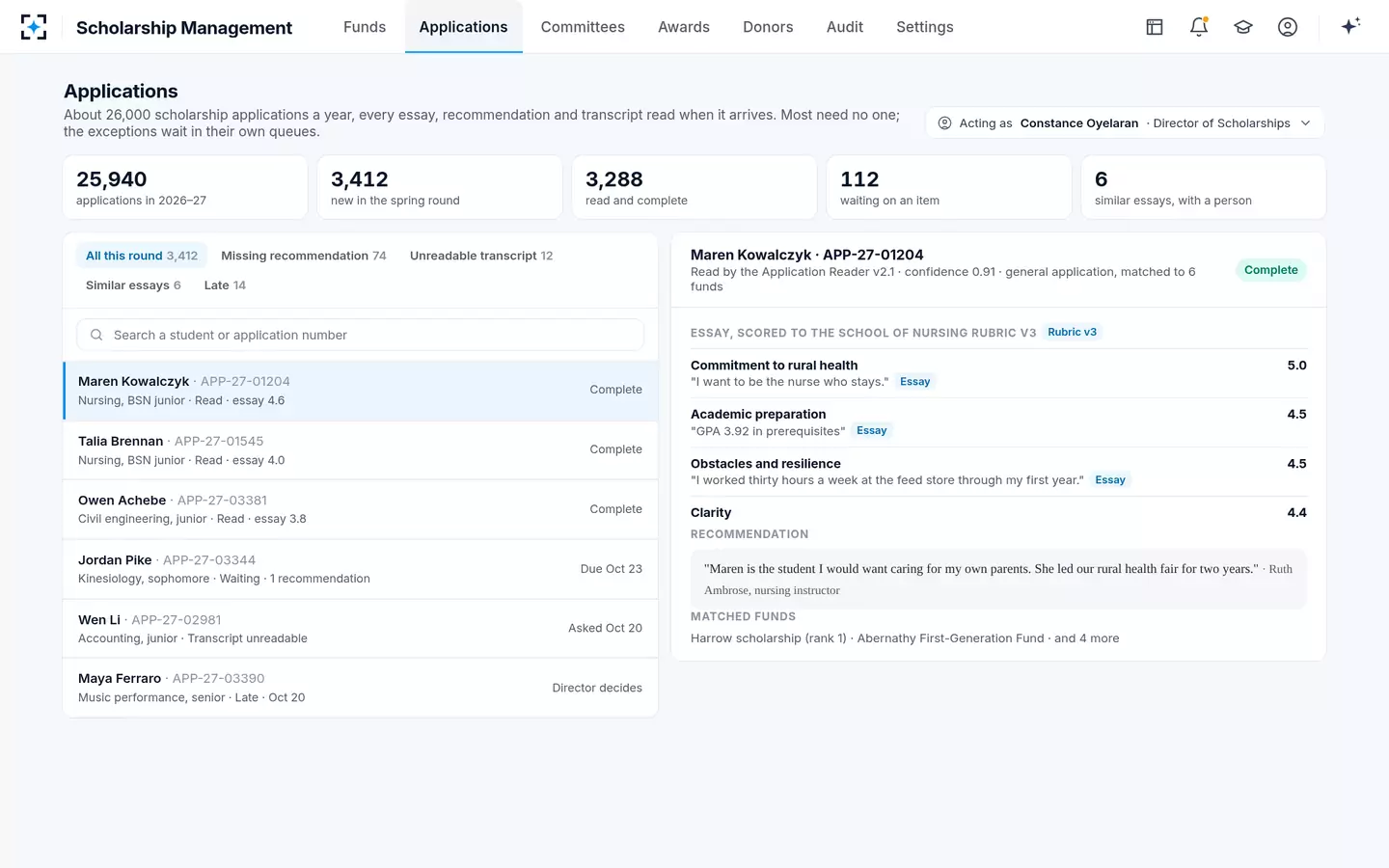This screenshot has width=1389, height=868.
Task: Select the Applications tab
Action: coord(463,27)
